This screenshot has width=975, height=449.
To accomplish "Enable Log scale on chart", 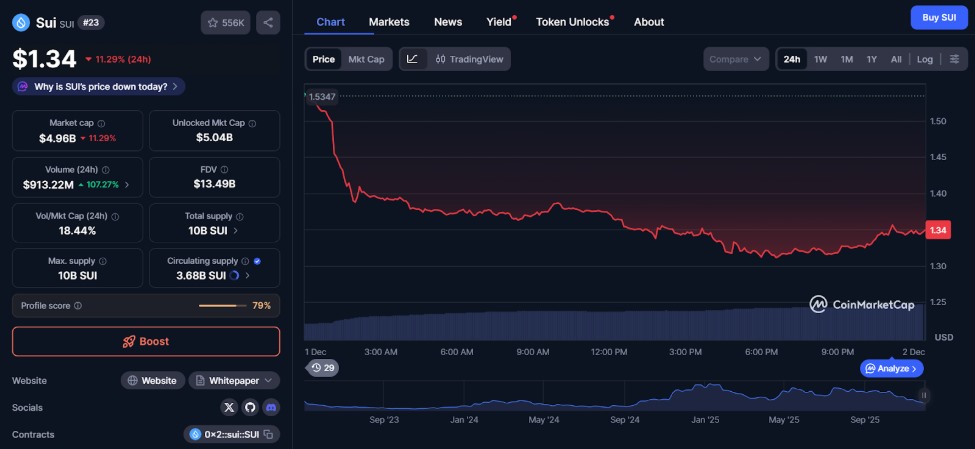I will [x=925, y=59].
